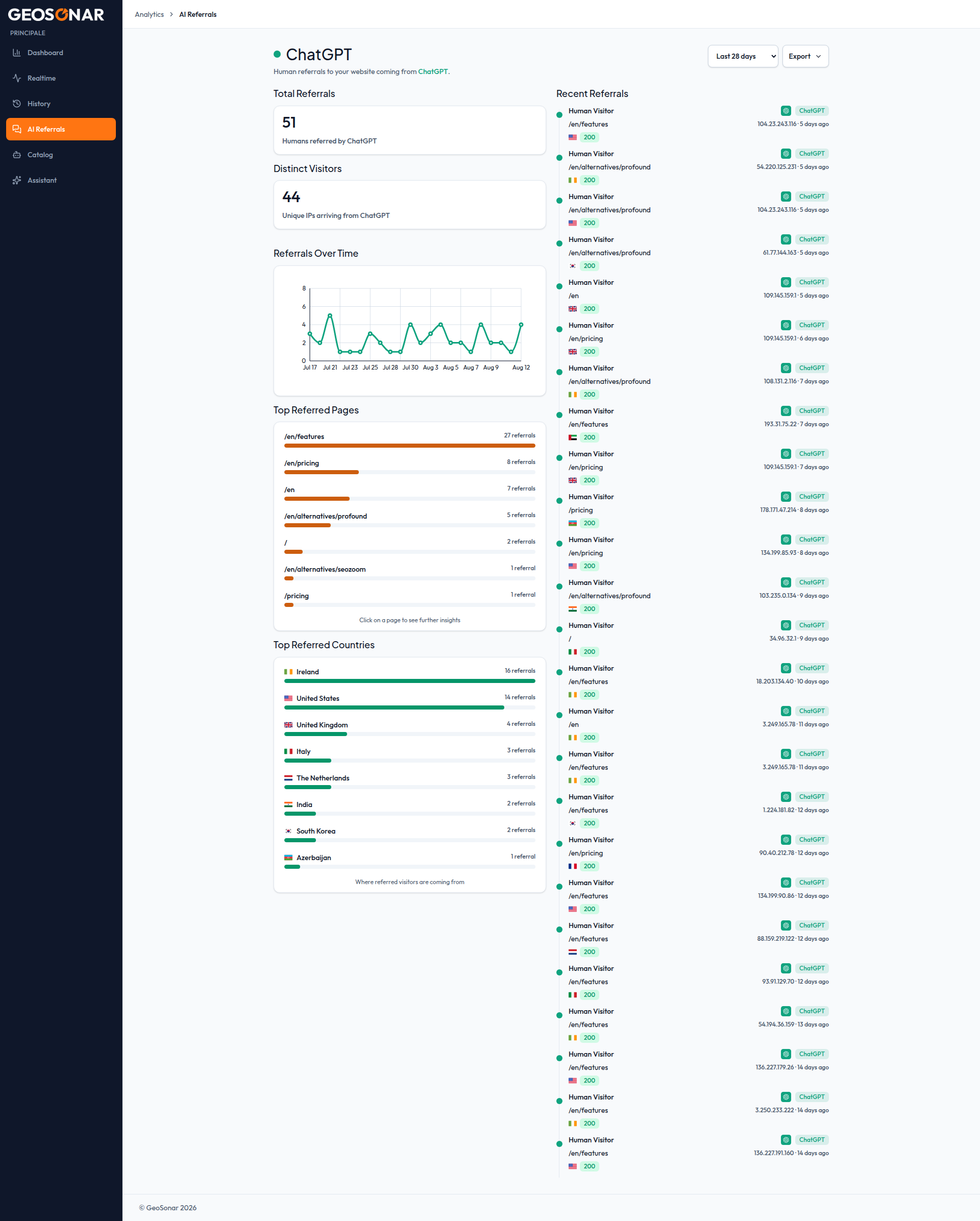Click the India flag in Top Referred Countries
The height and width of the screenshot is (1221, 980).
tap(288, 805)
